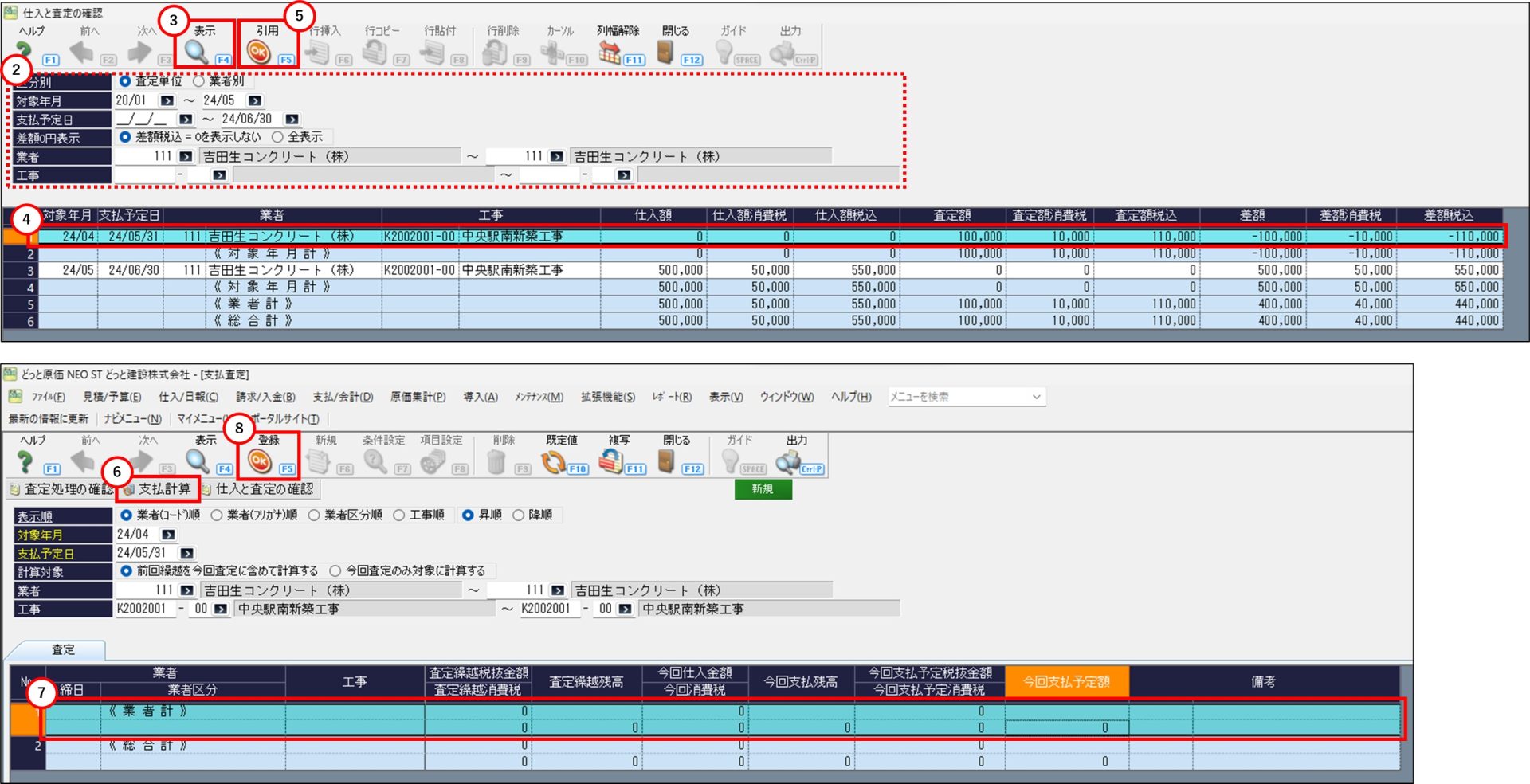Click the 最新の情報に更新 button
1530x784 pixels.
pyautogui.click(x=49, y=419)
